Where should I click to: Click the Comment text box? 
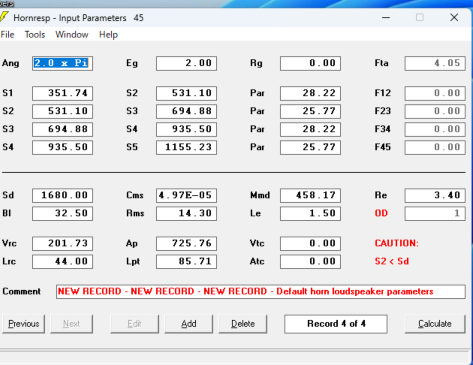261,292
